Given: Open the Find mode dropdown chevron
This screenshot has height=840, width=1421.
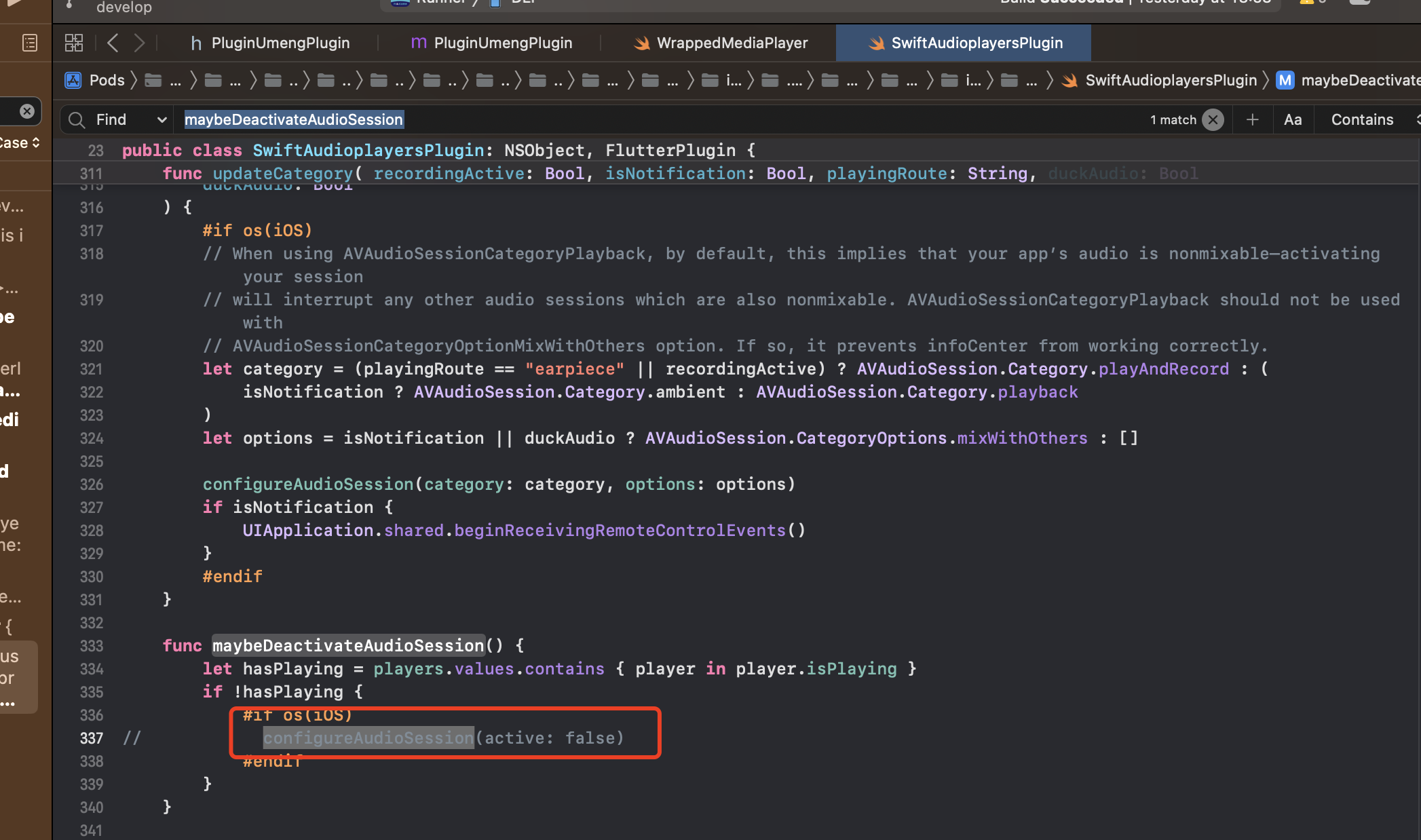Looking at the screenshot, I should (x=162, y=119).
